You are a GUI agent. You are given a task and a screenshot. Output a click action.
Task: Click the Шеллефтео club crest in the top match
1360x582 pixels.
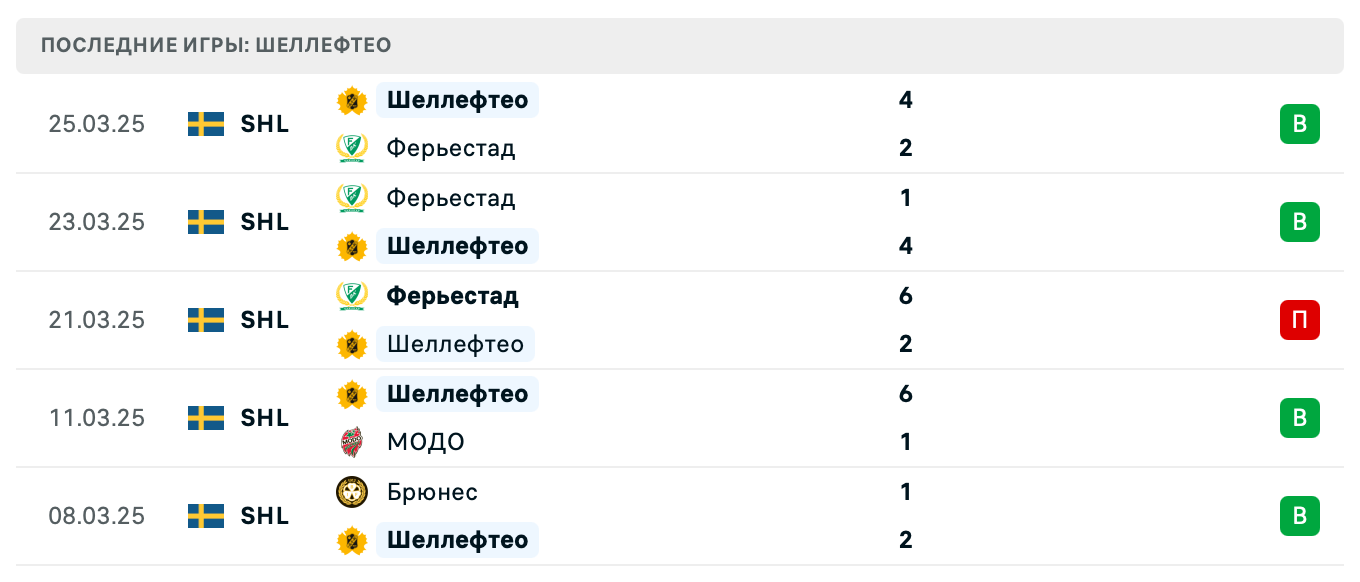click(x=352, y=100)
